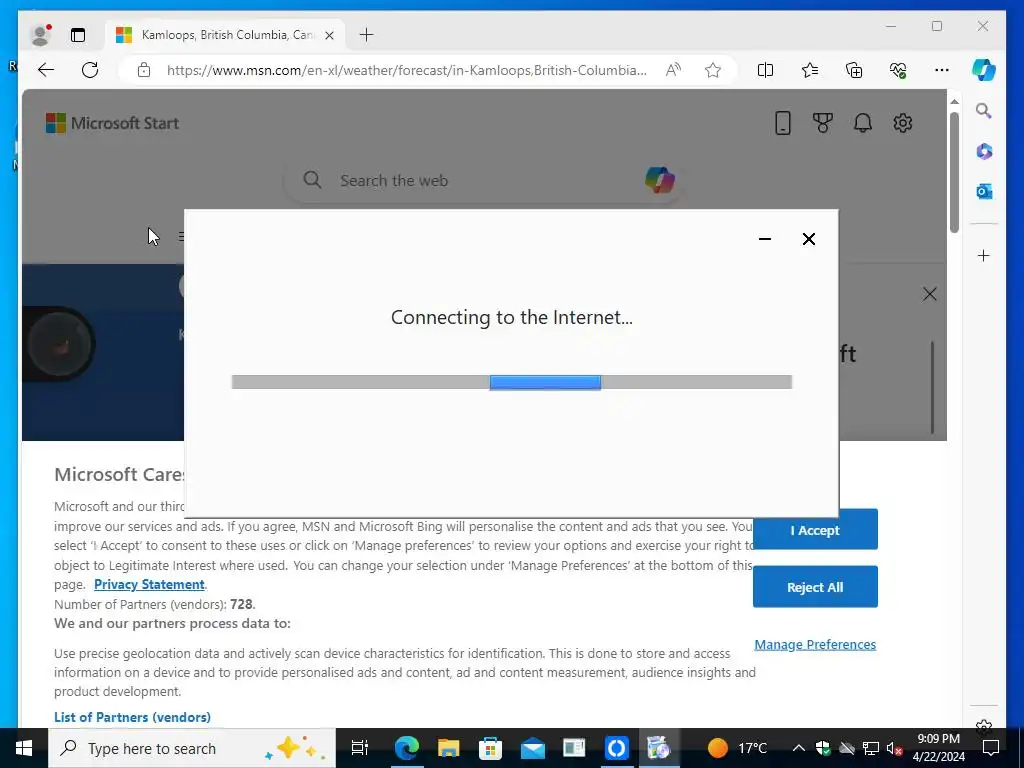Open the 17°C weather widget

pyautogui.click(x=737, y=748)
